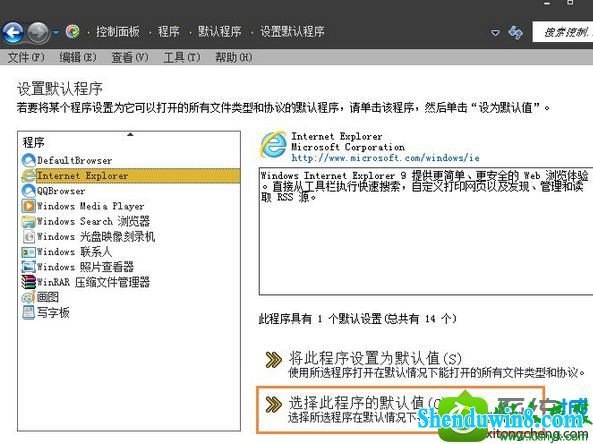Click the QQBrowser program name
The image size is (593, 444).
point(61,191)
